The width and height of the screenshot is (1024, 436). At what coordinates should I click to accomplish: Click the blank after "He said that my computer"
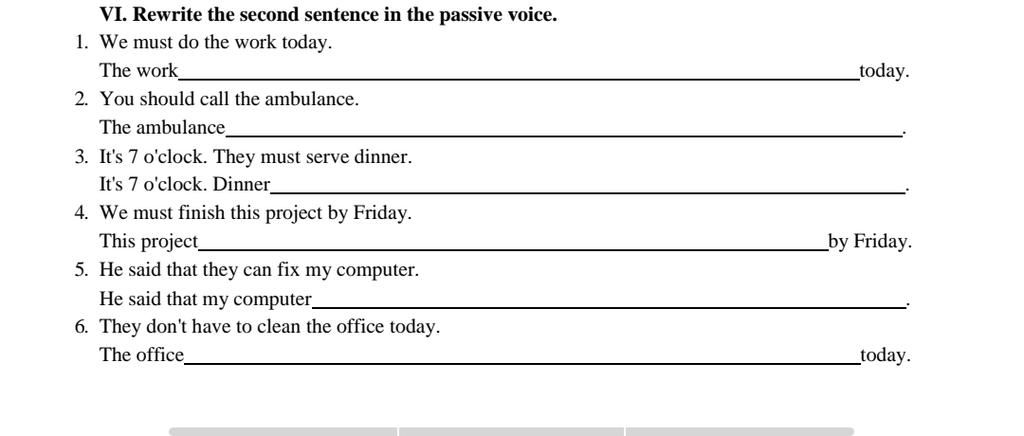pos(608,300)
